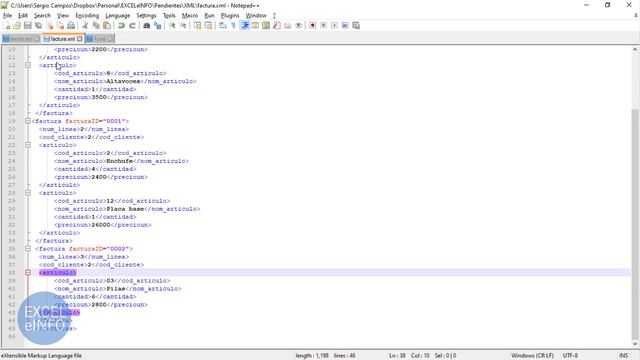Open the ? help menu
This screenshot has height=360, width=640.
click(274, 16)
